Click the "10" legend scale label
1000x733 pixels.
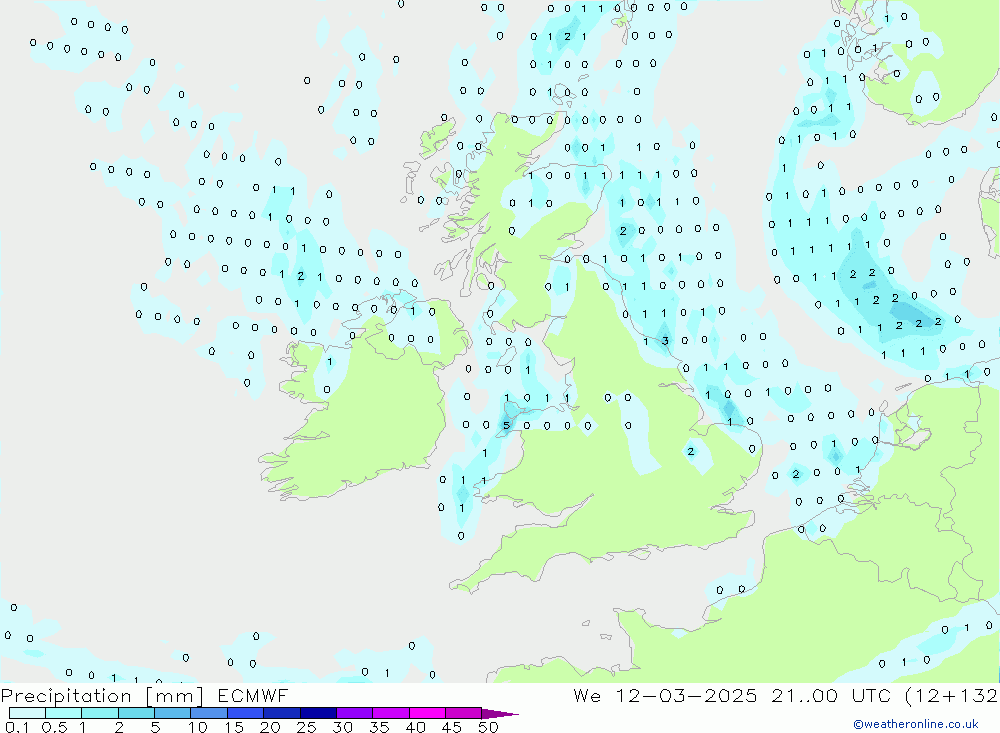point(198,727)
